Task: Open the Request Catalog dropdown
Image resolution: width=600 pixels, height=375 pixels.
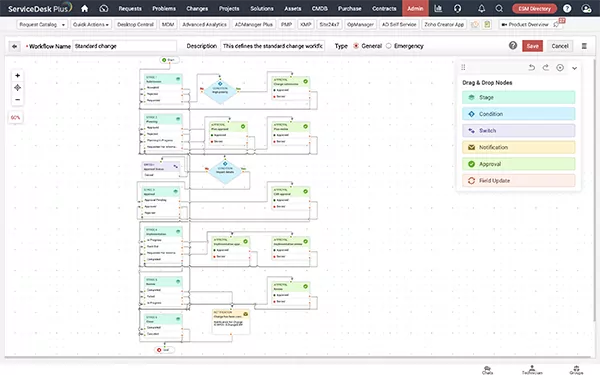Action: click(x=42, y=24)
